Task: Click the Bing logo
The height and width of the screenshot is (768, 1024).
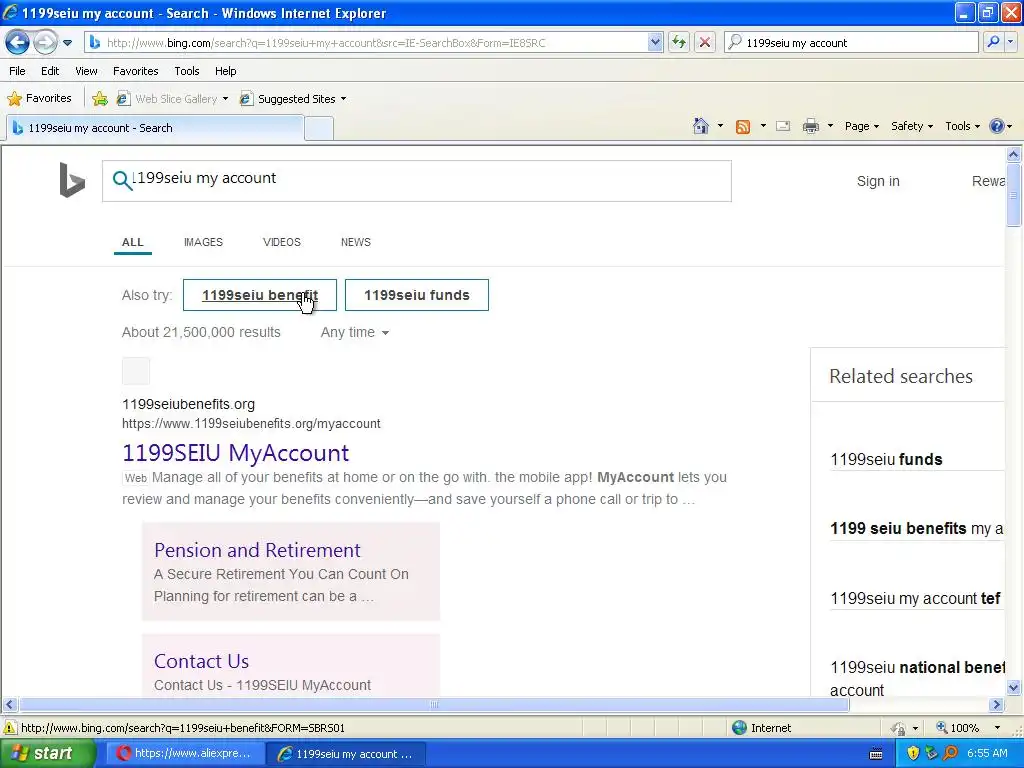Action: pos(72,180)
